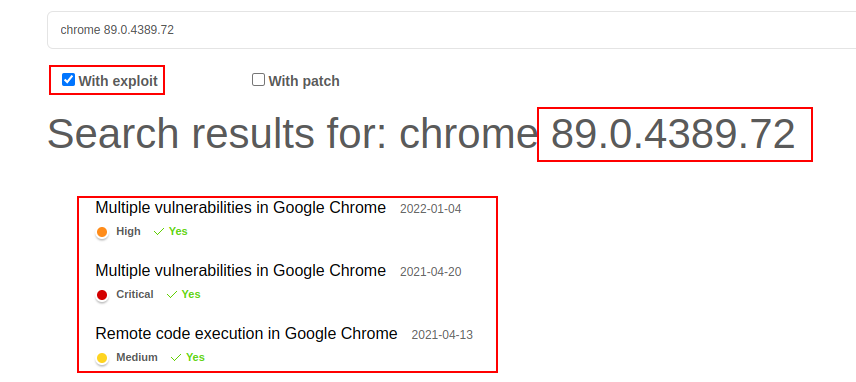Open the 2021-04-20 Multiple vulnerabilities in Google Chrome result

tap(241, 271)
